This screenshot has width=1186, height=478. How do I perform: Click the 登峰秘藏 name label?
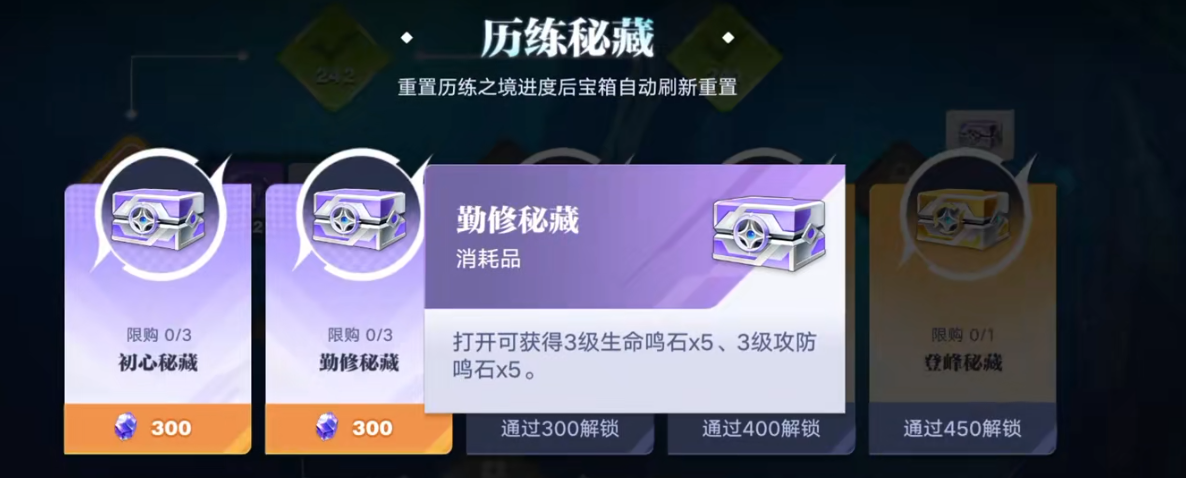[962, 363]
